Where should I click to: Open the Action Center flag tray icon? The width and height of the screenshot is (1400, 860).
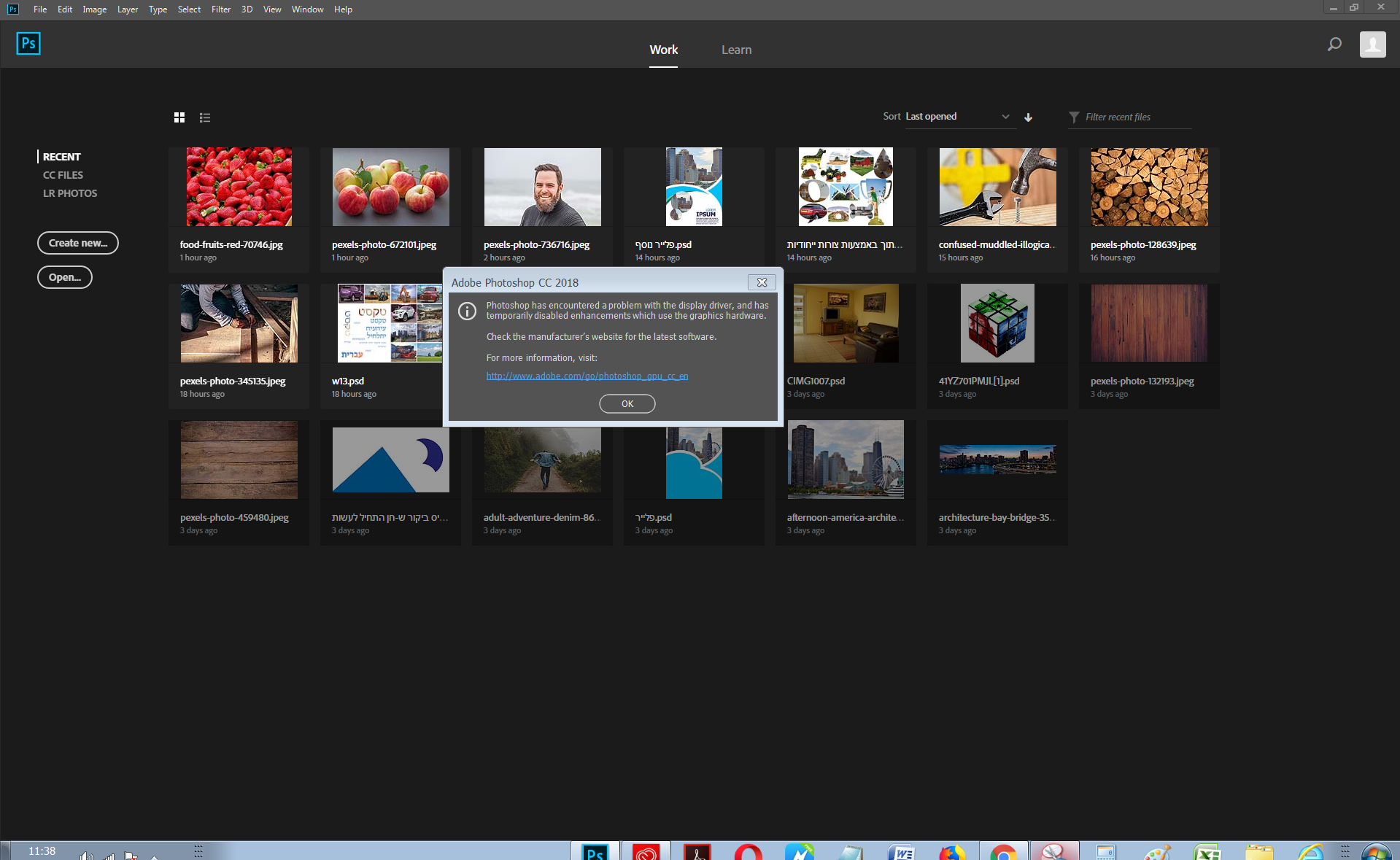point(131,855)
